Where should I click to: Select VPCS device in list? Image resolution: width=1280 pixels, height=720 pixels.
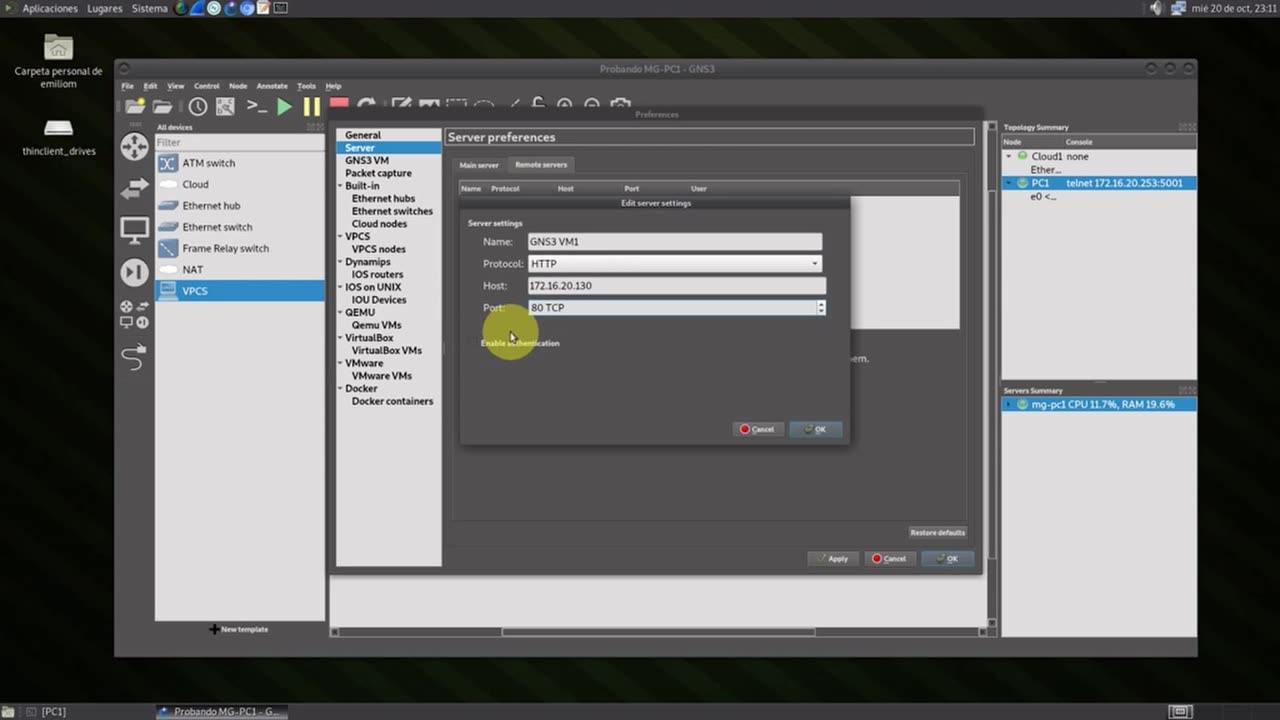click(240, 291)
